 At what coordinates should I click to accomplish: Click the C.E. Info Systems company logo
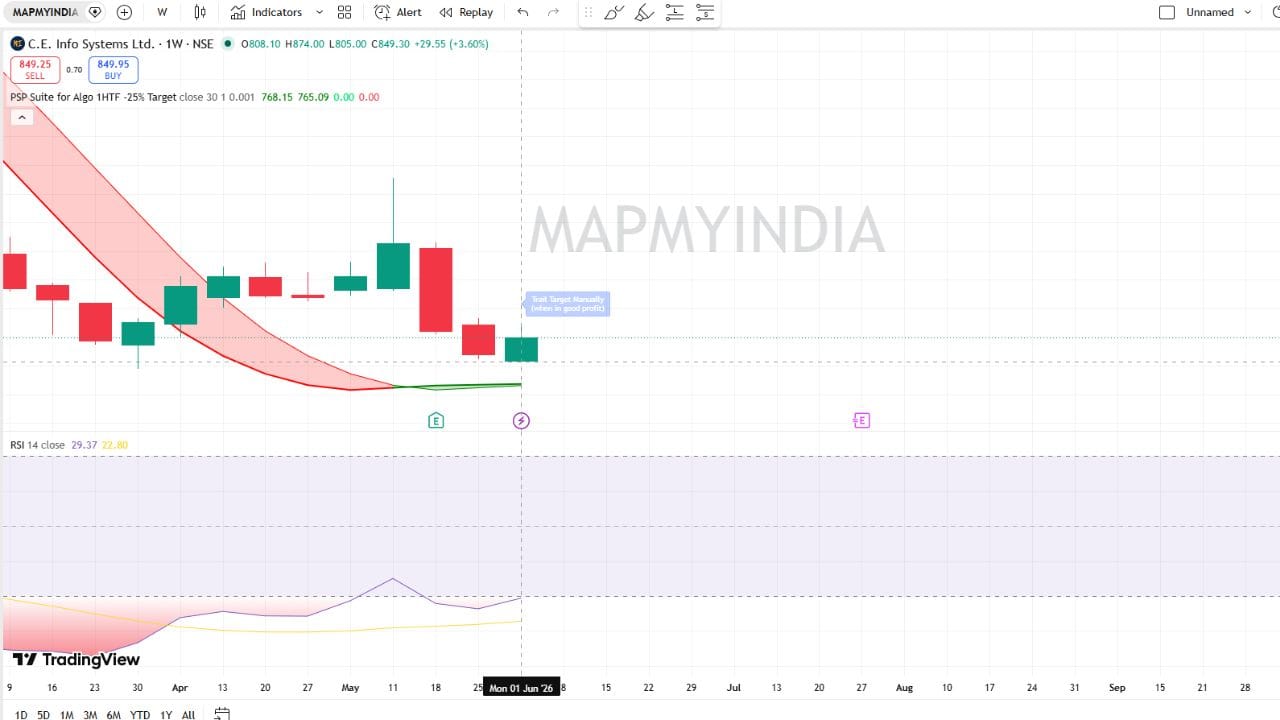(17, 44)
